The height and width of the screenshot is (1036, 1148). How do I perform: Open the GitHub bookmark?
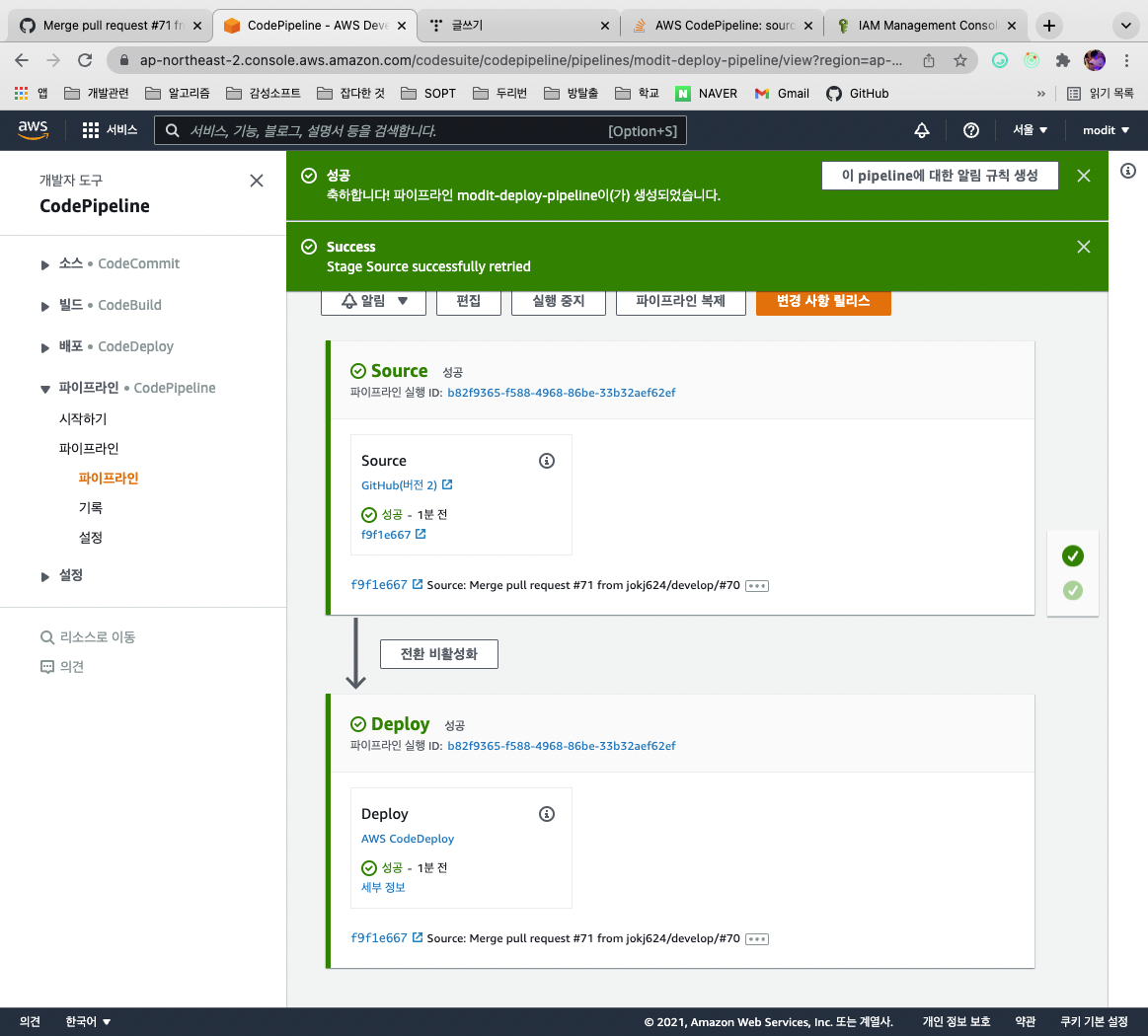coord(858,93)
